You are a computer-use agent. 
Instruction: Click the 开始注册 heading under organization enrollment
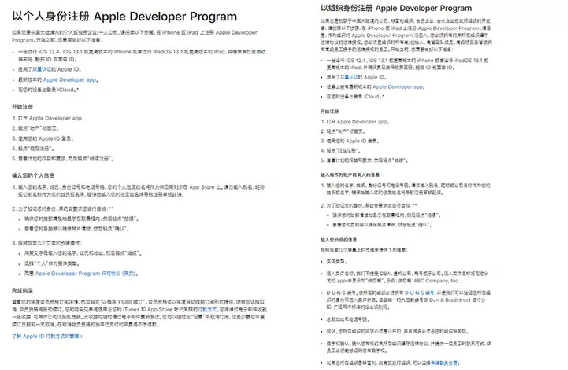tap(330, 111)
